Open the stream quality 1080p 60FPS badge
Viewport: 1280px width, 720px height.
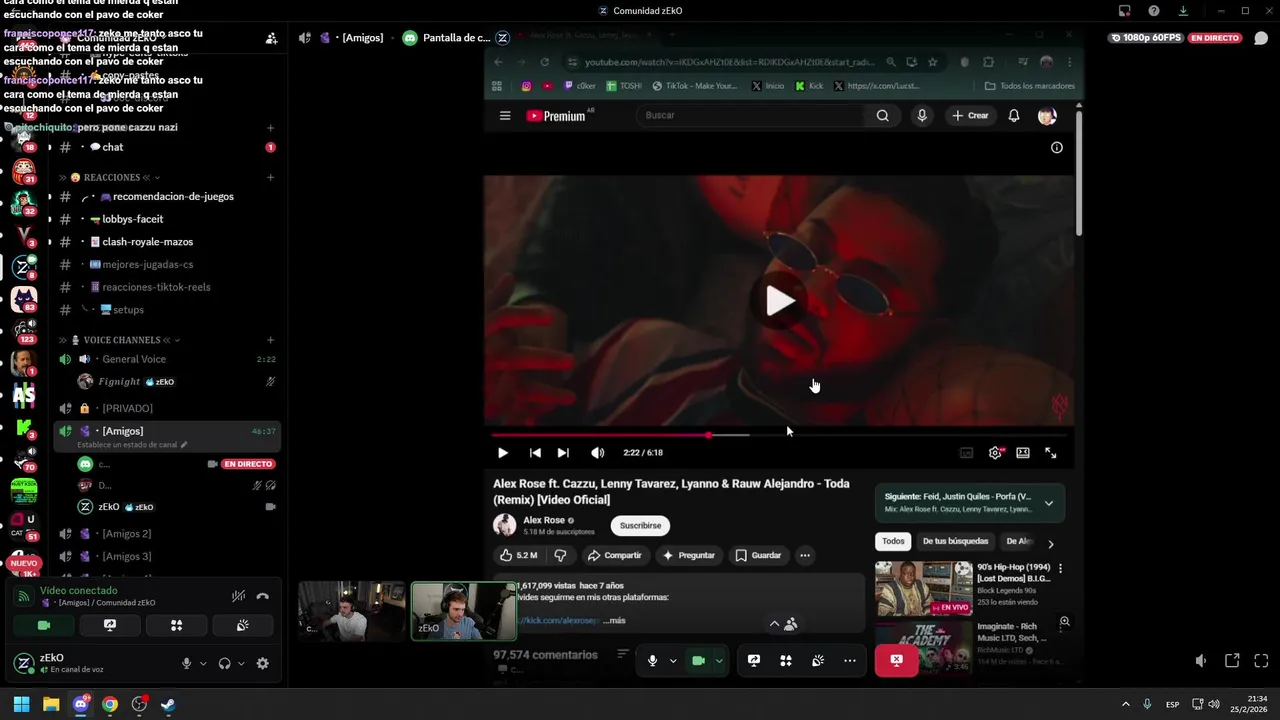coord(1146,38)
